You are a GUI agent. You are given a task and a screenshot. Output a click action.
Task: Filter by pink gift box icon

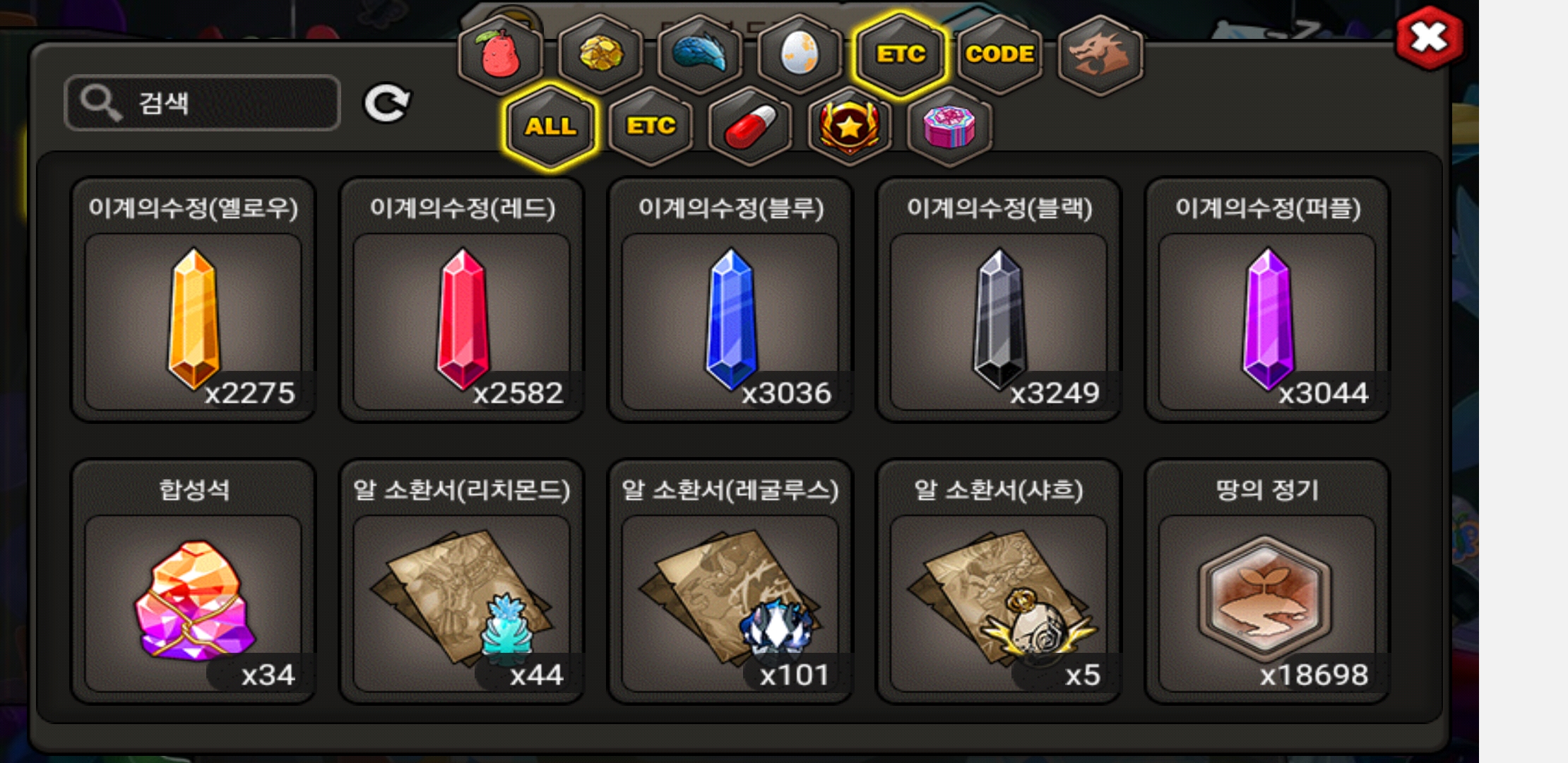click(949, 127)
